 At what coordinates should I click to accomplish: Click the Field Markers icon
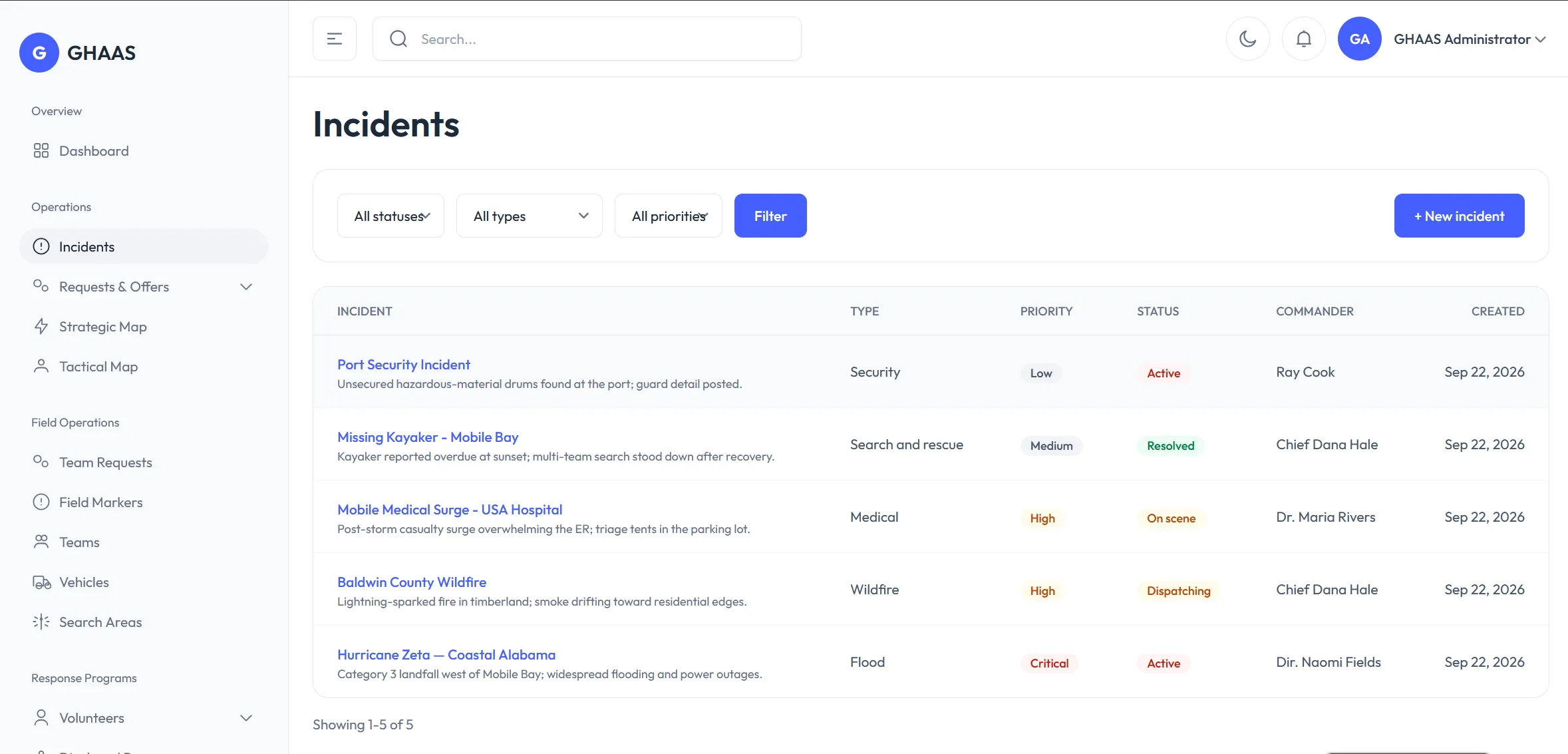(41, 502)
